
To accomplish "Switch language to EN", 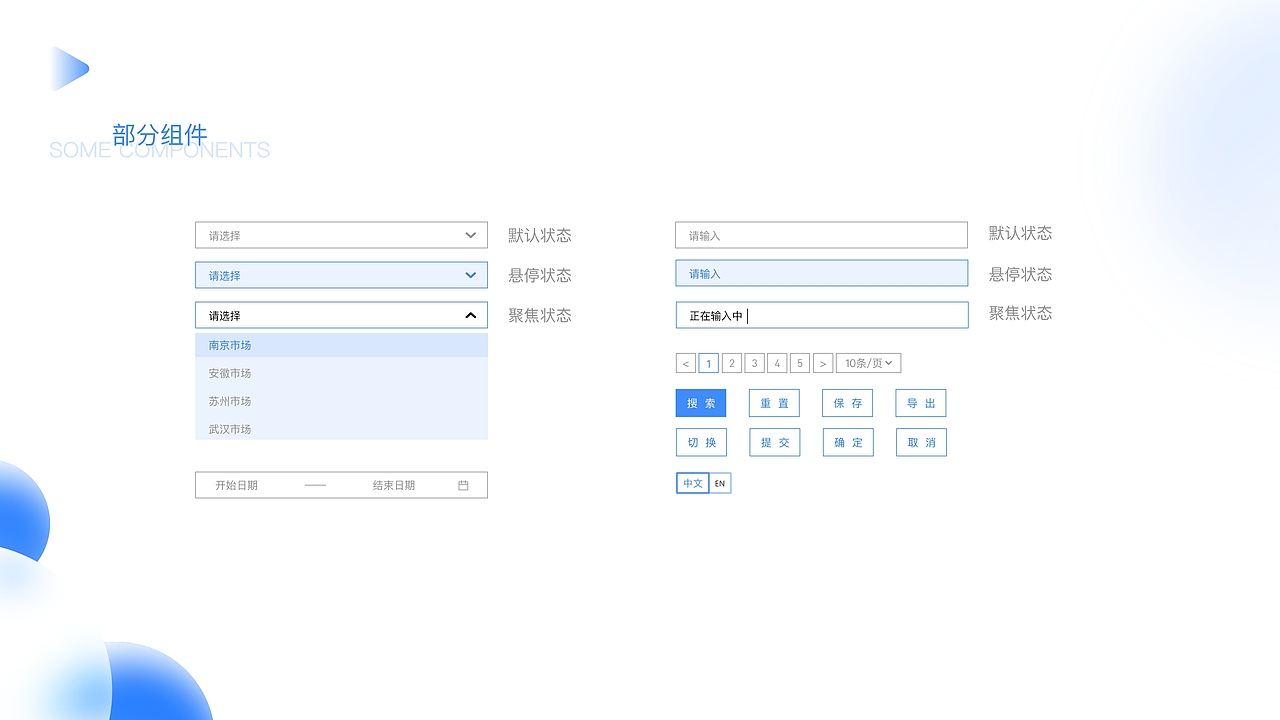I will pos(720,484).
